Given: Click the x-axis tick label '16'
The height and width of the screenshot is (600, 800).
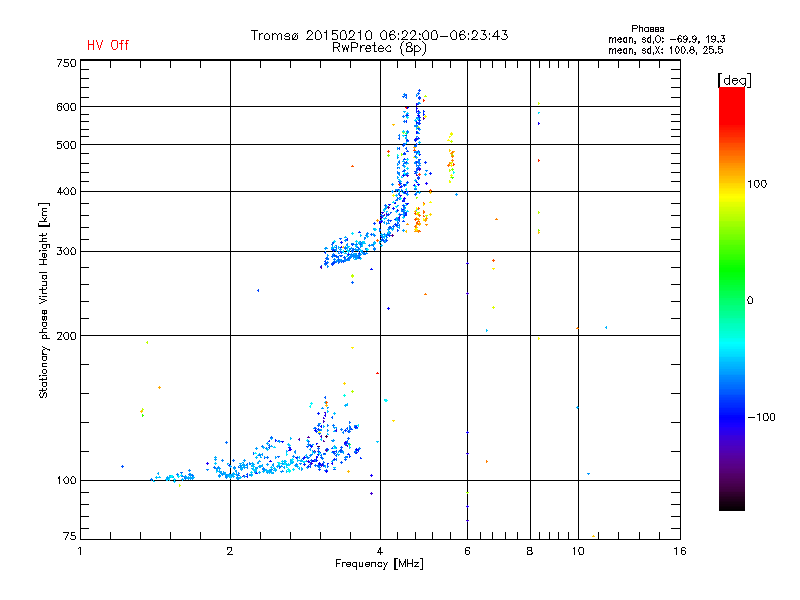Looking at the screenshot, I should pos(680,551).
